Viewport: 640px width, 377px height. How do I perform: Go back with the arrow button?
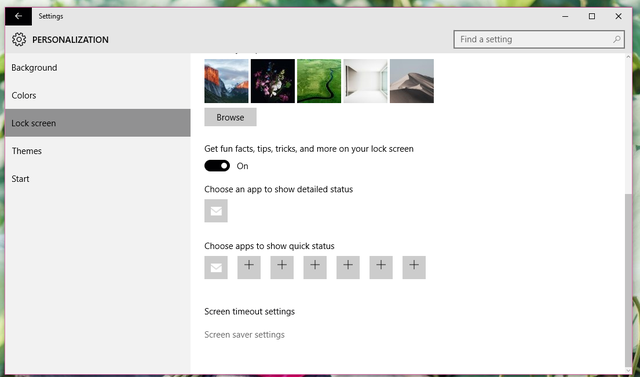point(18,16)
